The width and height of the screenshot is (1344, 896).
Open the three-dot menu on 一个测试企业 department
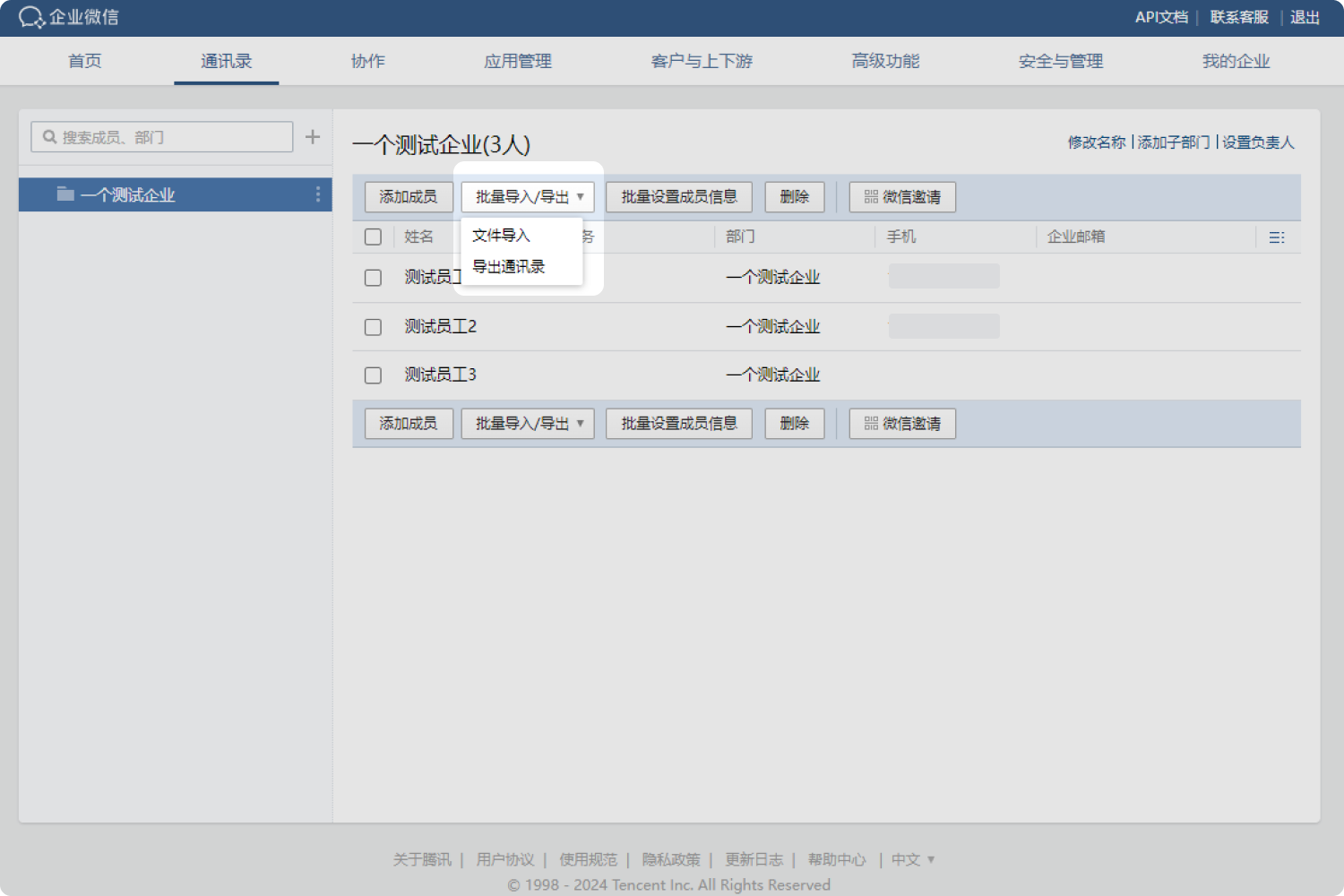[x=318, y=194]
